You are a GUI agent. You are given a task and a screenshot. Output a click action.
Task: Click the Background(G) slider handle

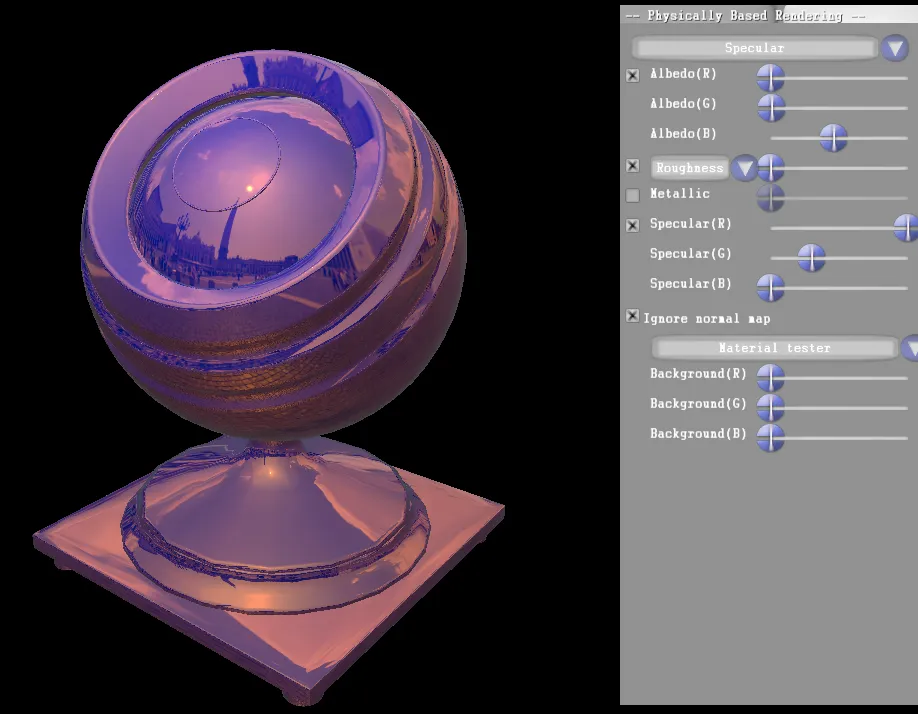tap(770, 408)
